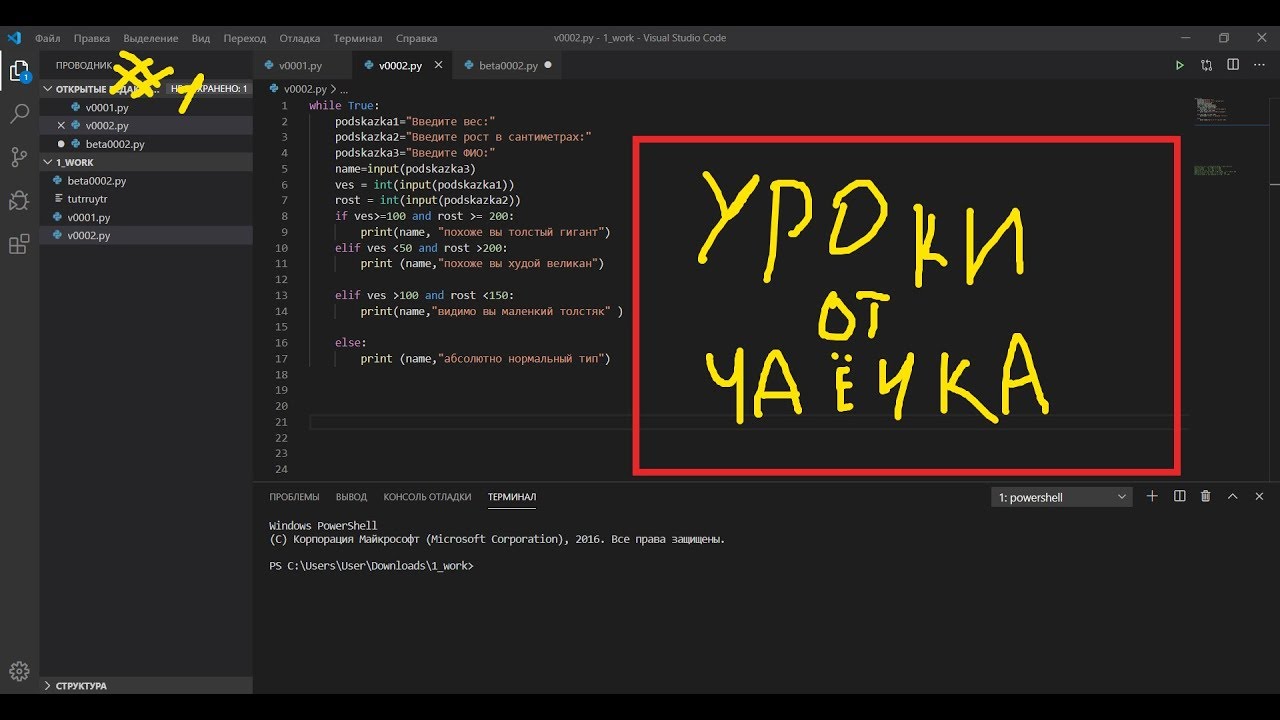Split the editor to the right
Image resolution: width=1280 pixels, height=720 pixels.
coord(1233,65)
